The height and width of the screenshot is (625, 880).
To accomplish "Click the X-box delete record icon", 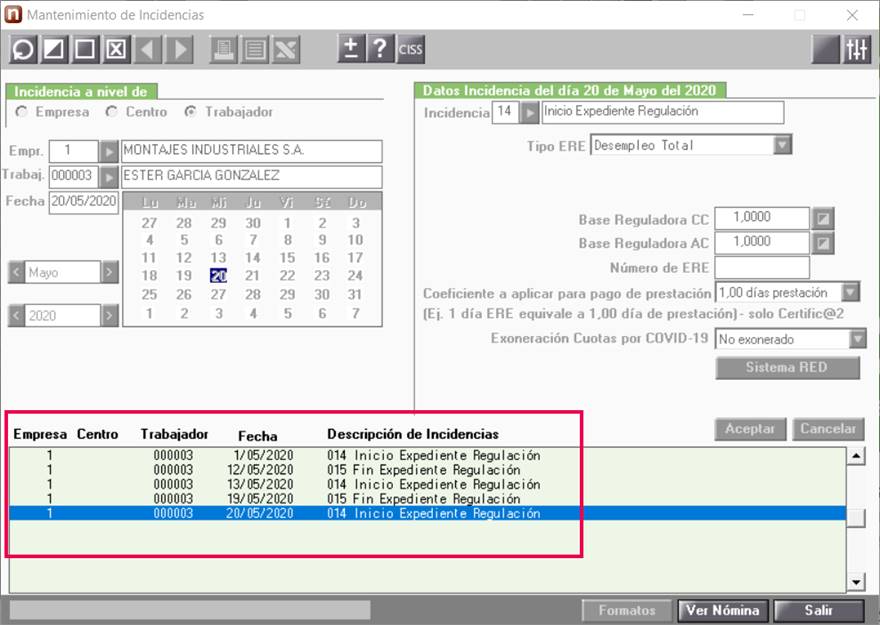I will pos(117,49).
